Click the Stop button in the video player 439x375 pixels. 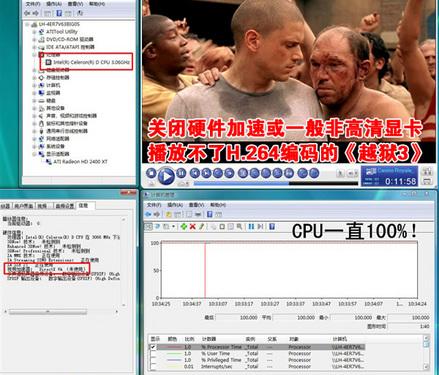coord(151,173)
